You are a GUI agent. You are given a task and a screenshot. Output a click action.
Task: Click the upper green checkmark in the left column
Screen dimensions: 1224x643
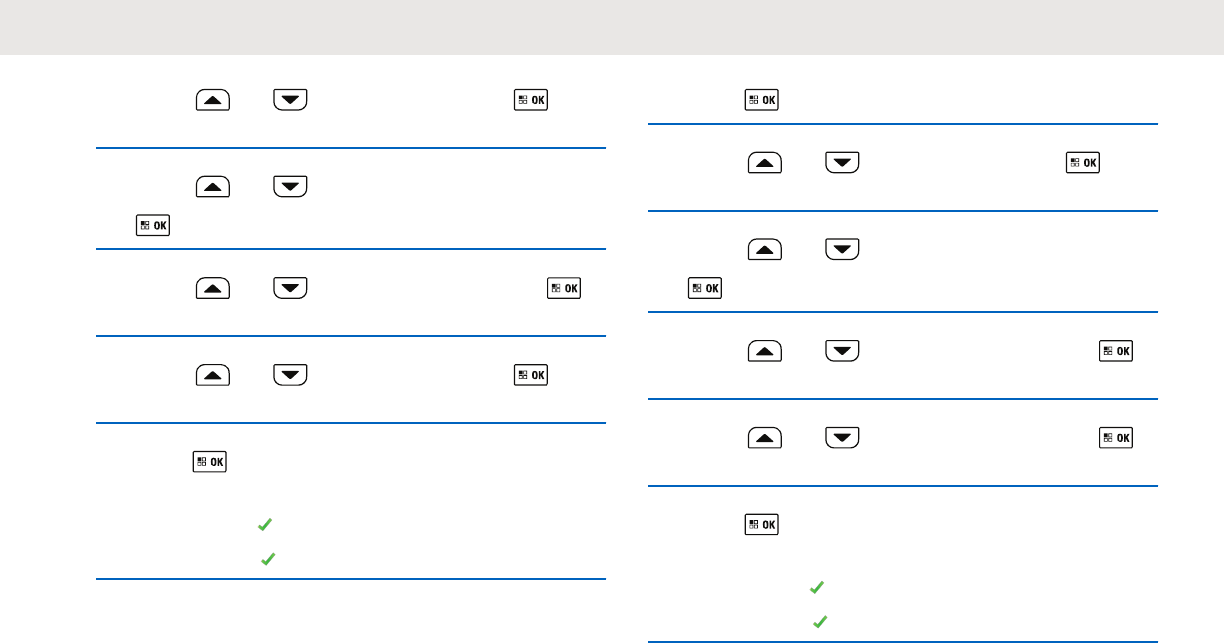265,524
